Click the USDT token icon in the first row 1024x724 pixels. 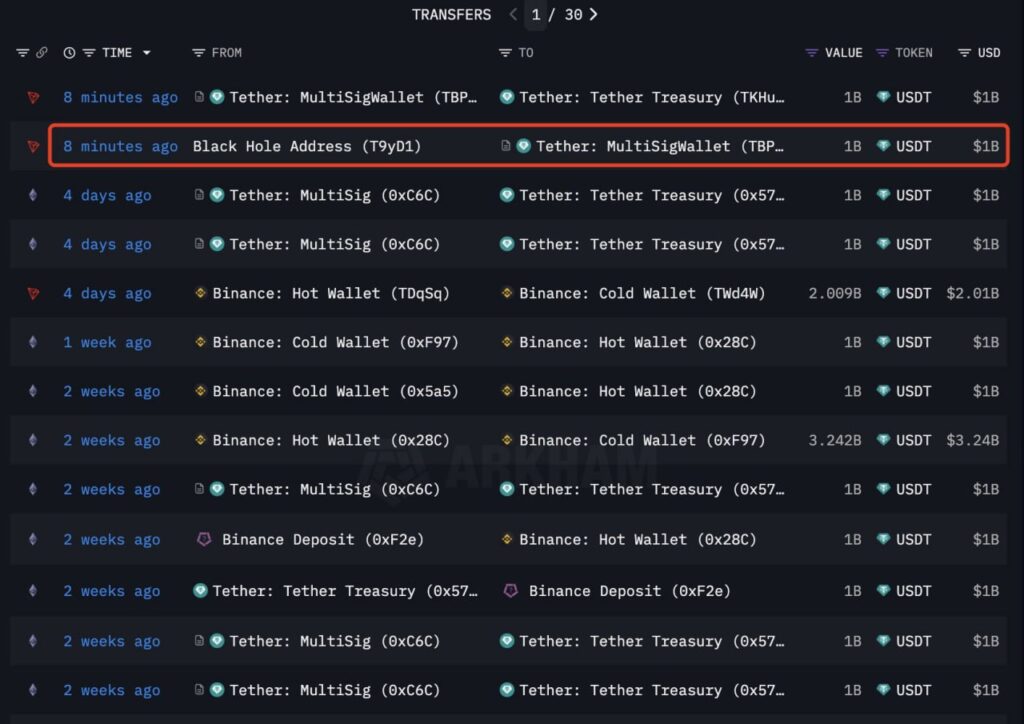(x=881, y=97)
